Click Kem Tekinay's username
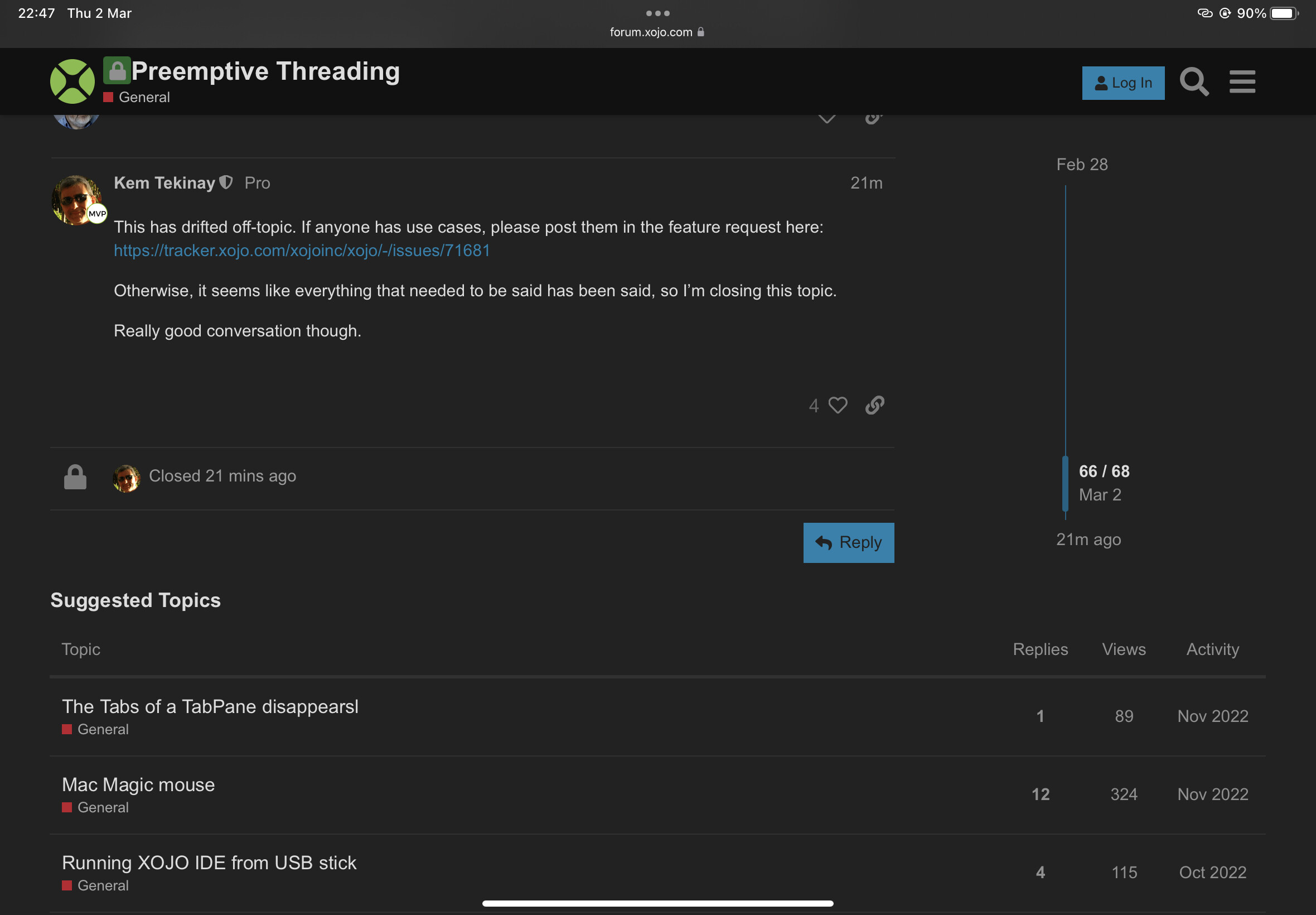 coord(164,182)
